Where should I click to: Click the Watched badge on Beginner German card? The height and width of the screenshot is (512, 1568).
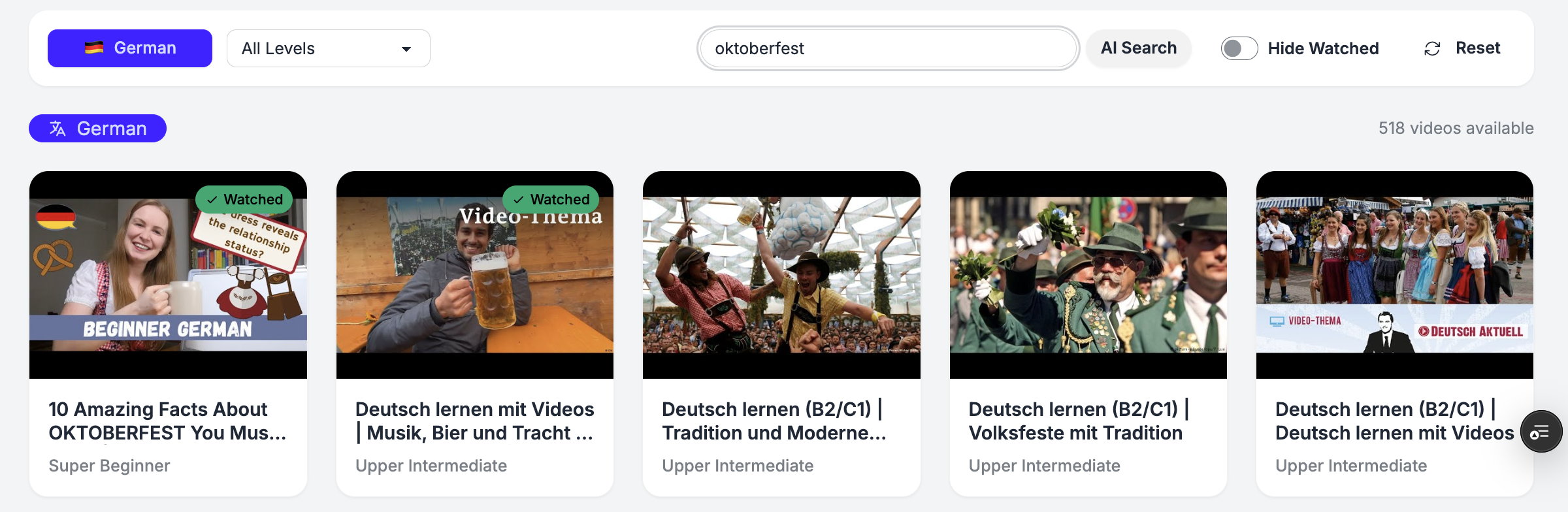coord(244,199)
